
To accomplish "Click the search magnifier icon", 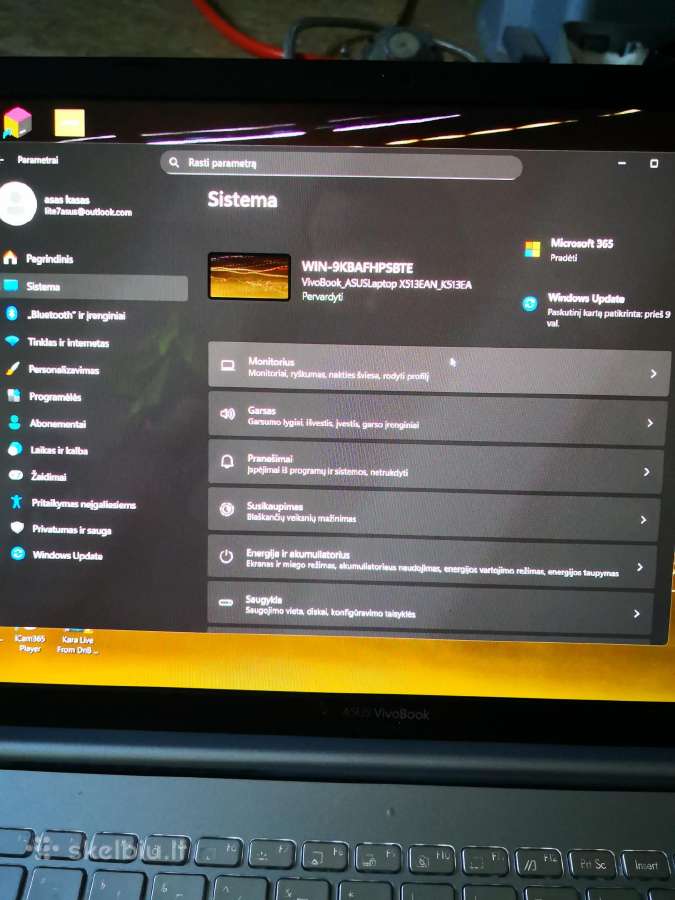I will click(174, 162).
